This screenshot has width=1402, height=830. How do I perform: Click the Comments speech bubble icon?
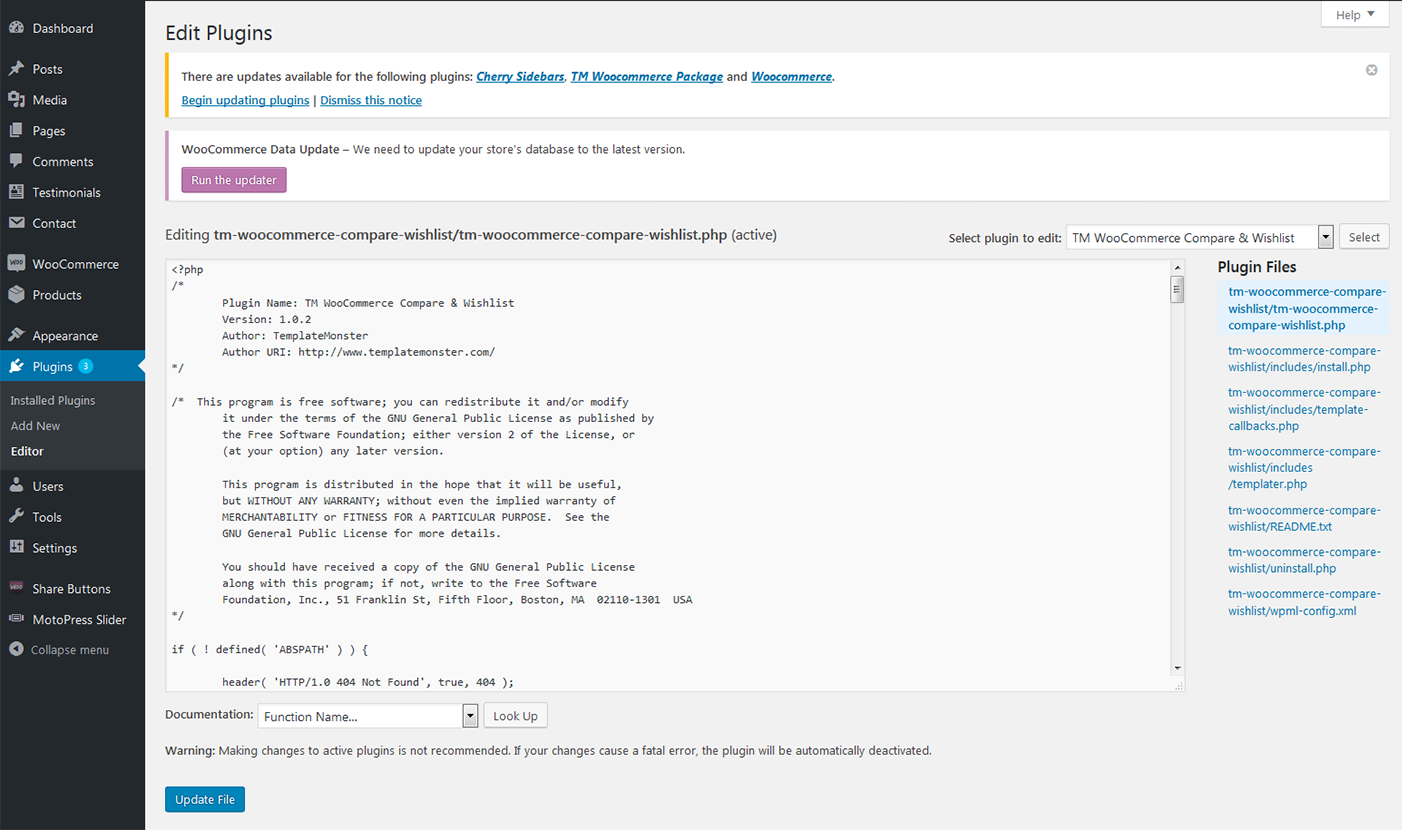tap(16, 161)
